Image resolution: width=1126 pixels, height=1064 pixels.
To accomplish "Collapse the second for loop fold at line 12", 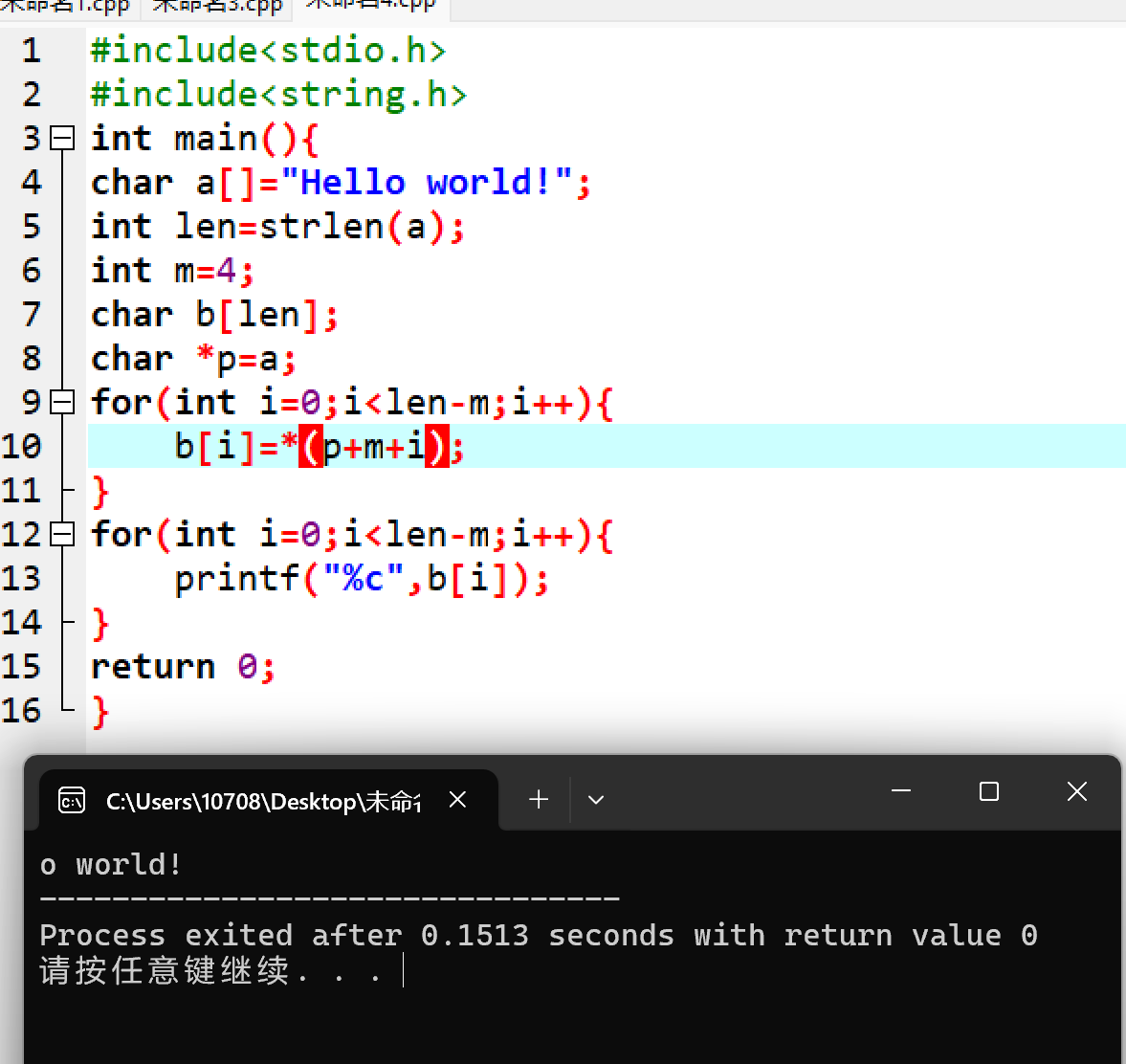I will (62, 534).
